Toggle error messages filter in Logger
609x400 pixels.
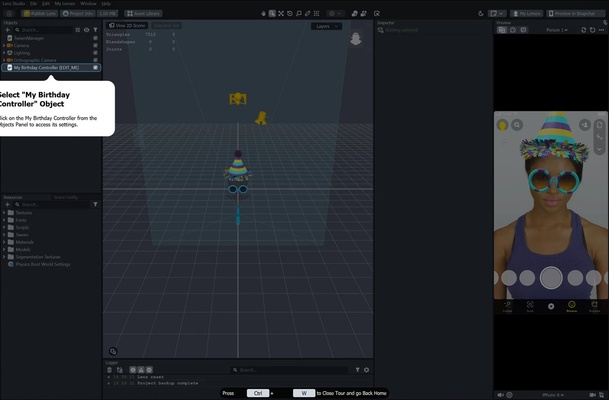[149, 370]
